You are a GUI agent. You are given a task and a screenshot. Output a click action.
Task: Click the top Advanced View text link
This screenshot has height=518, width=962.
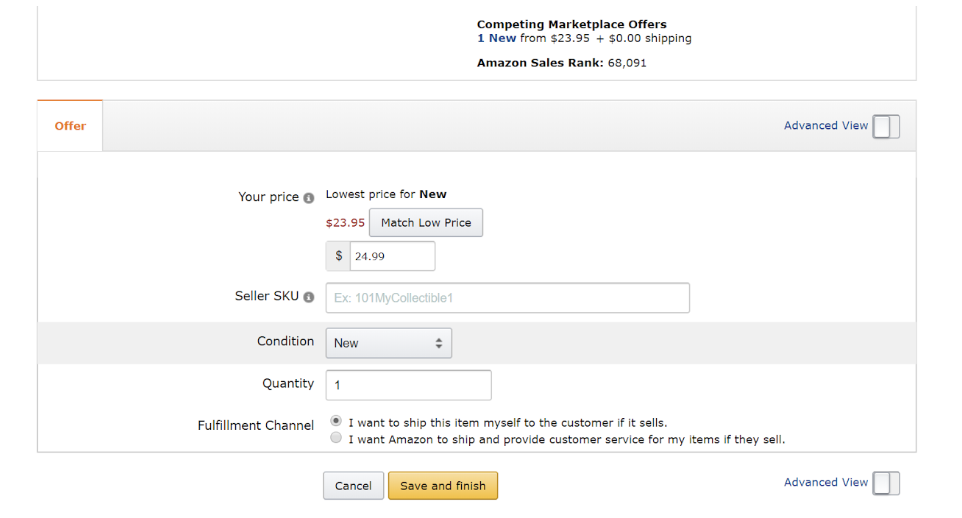point(826,125)
